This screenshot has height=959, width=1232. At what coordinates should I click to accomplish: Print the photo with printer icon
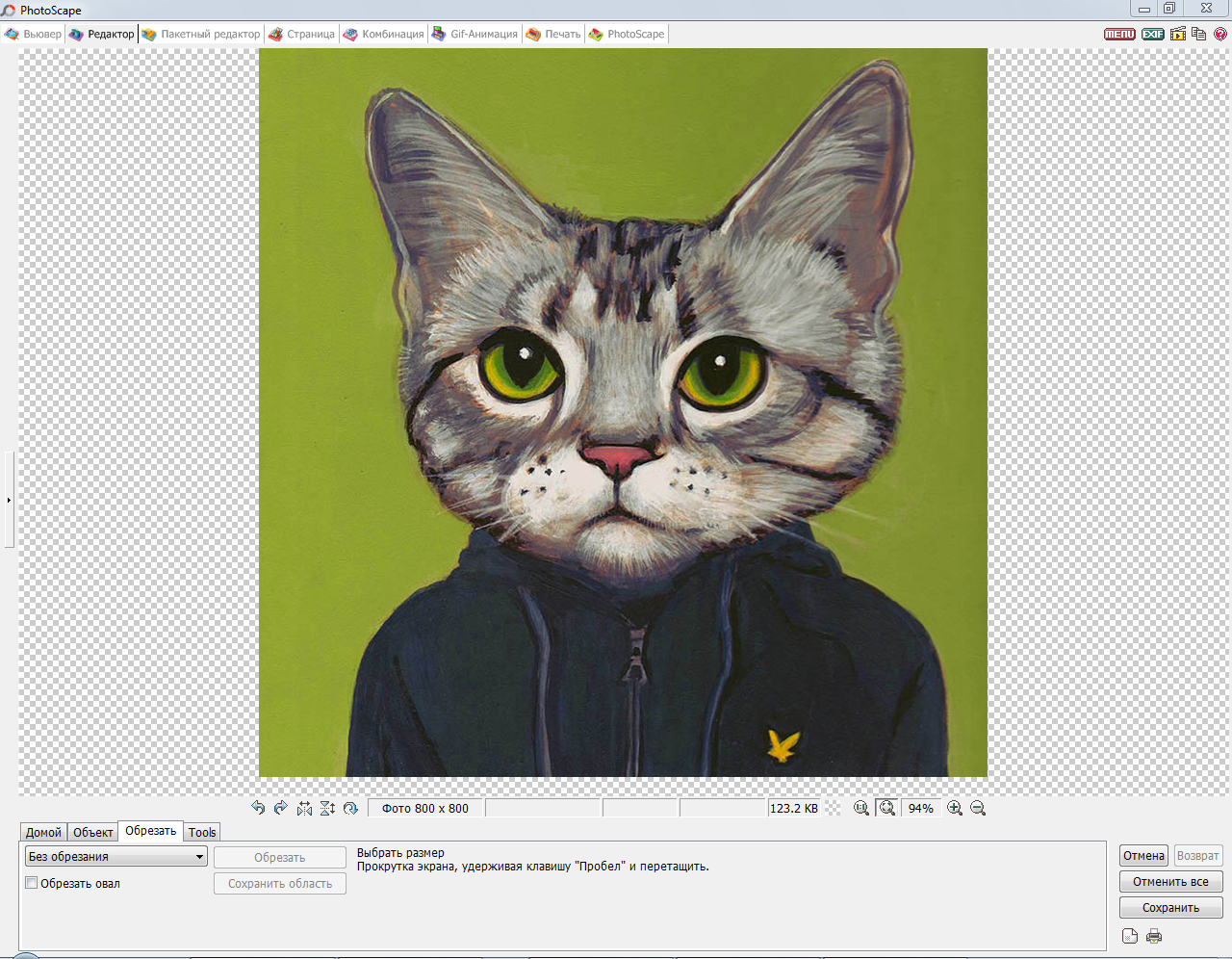coord(1154,936)
